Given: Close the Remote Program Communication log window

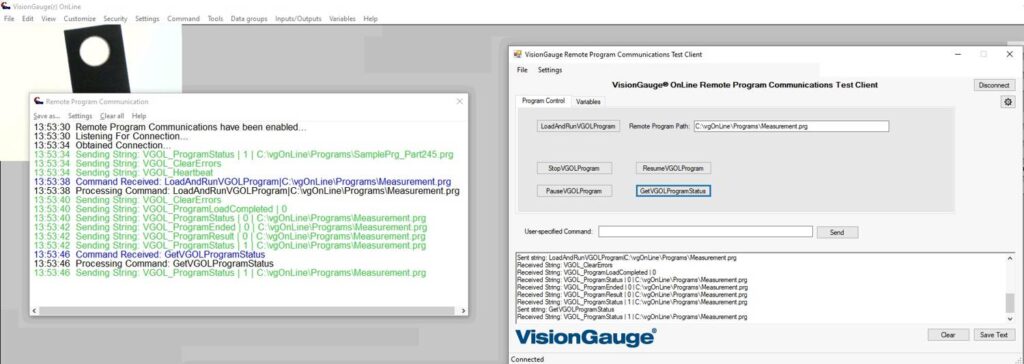Looking at the screenshot, I should pos(460,101).
